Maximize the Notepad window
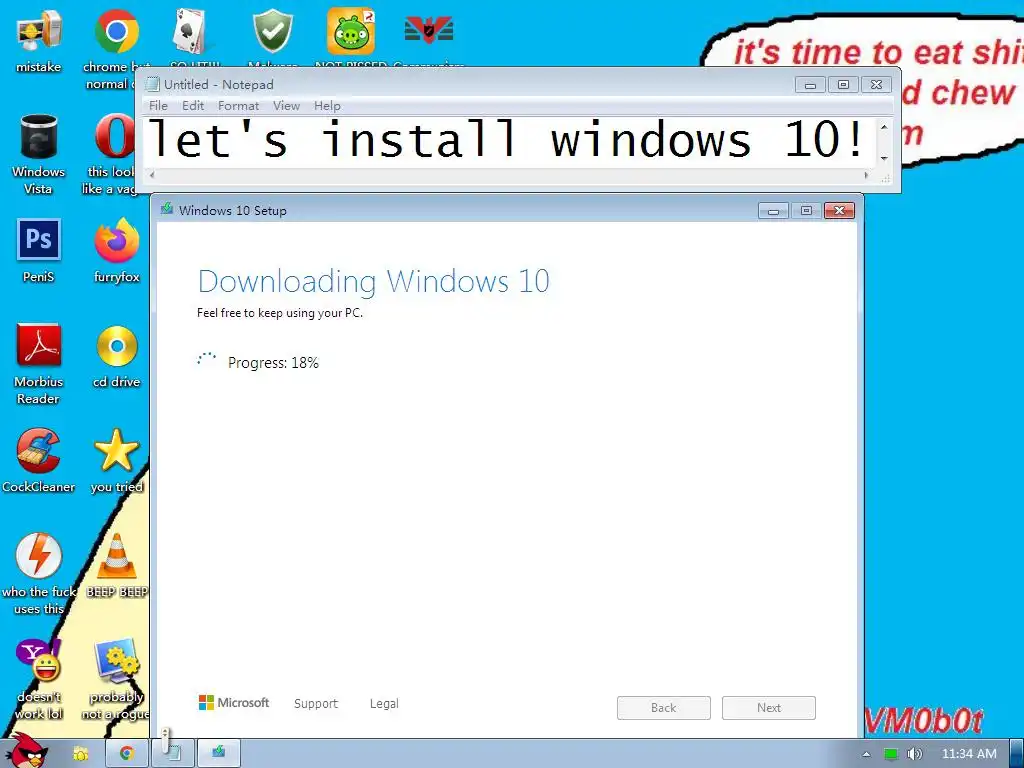1024x768 pixels. 843,85
